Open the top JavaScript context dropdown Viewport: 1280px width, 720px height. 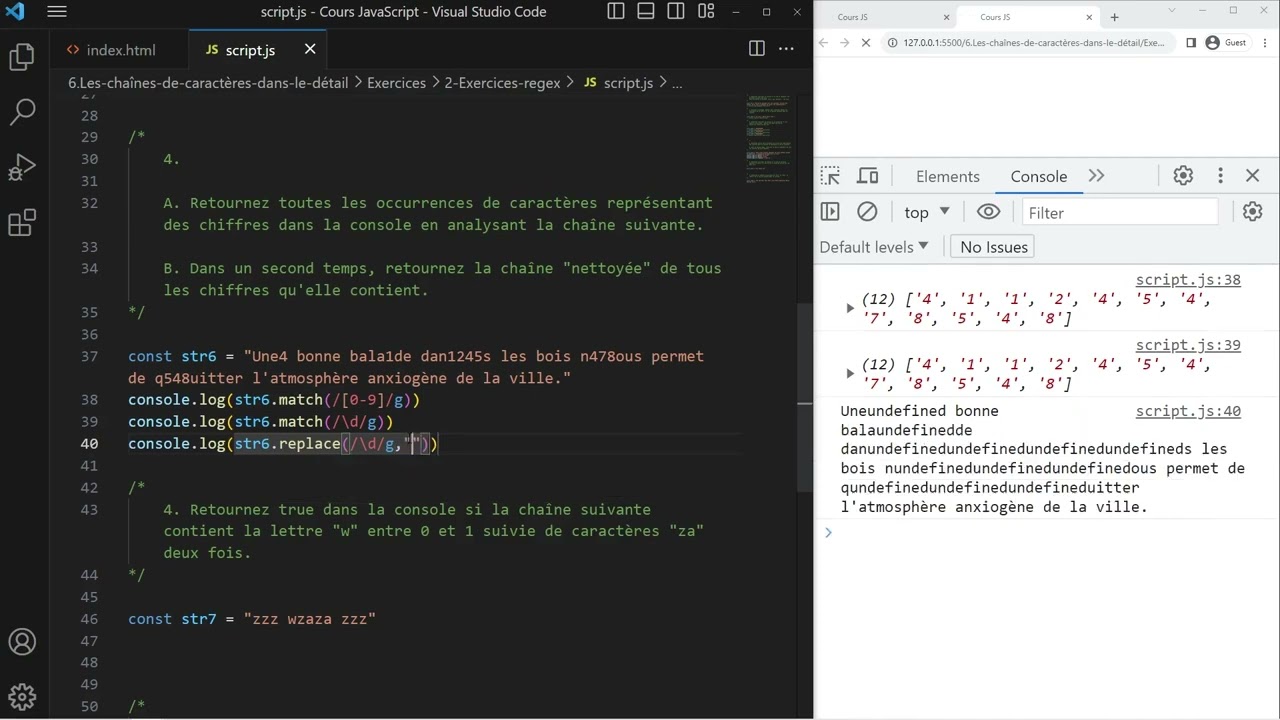(x=925, y=212)
